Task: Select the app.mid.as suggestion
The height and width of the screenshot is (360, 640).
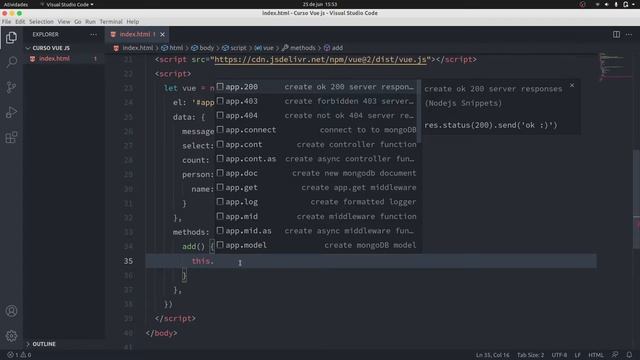Action: click(x=316, y=231)
